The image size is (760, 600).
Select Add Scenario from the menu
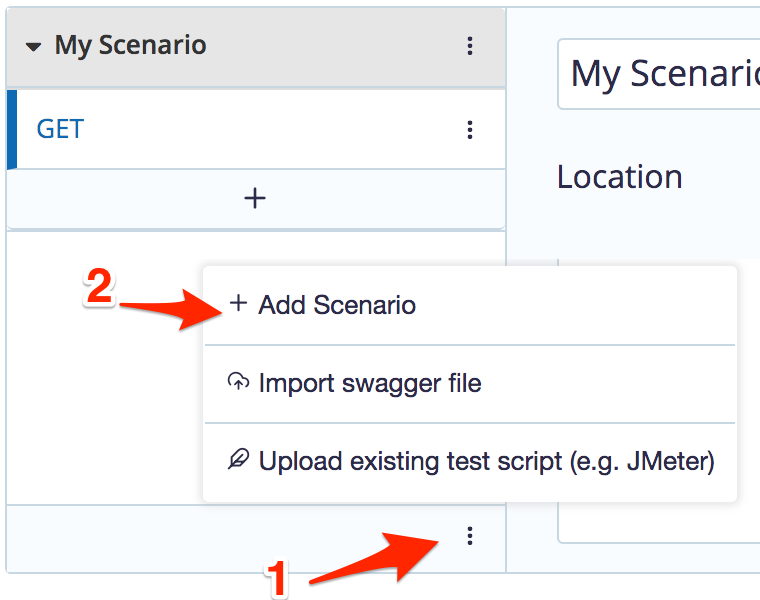pos(469,305)
